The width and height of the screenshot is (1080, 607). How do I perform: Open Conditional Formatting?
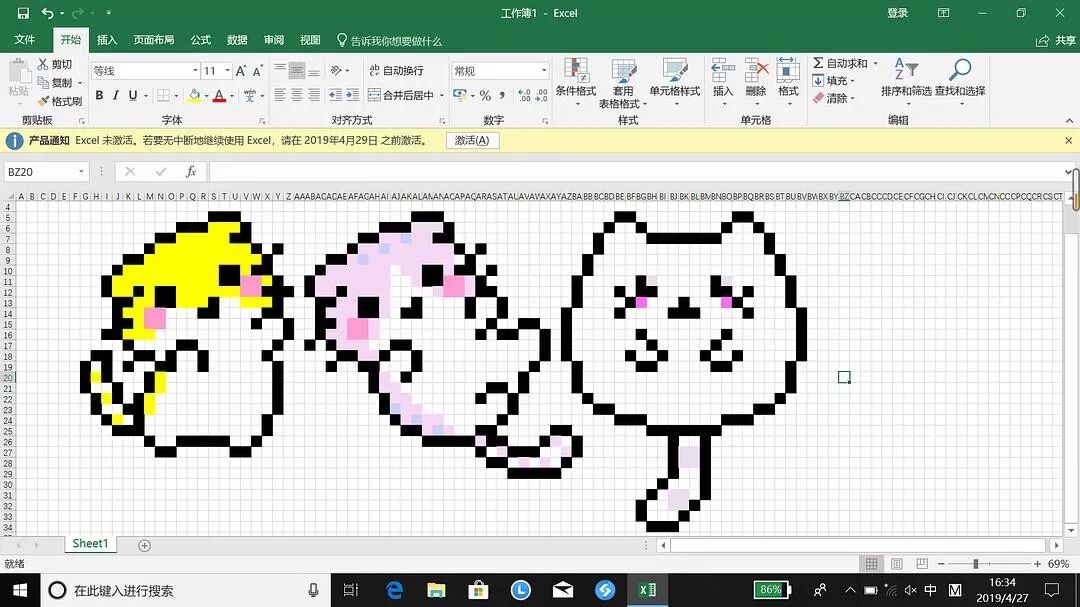coord(576,83)
